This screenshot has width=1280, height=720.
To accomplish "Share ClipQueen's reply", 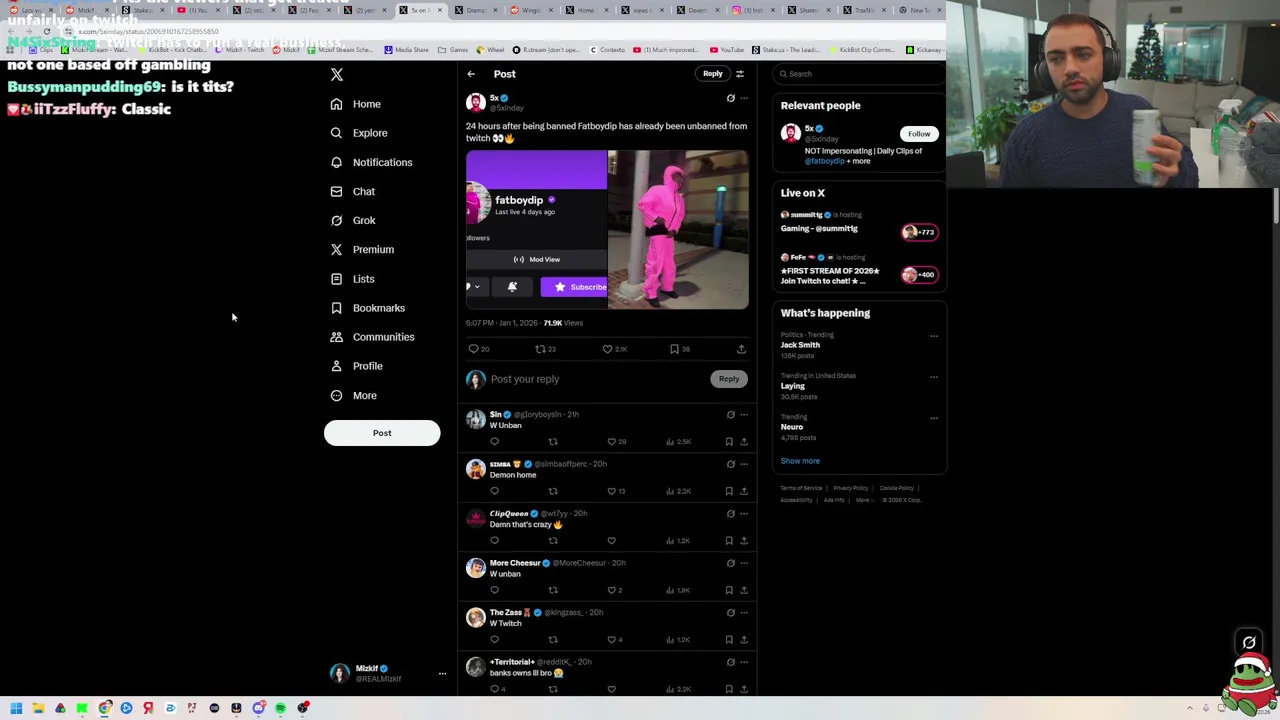I will pyautogui.click(x=743, y=541).
